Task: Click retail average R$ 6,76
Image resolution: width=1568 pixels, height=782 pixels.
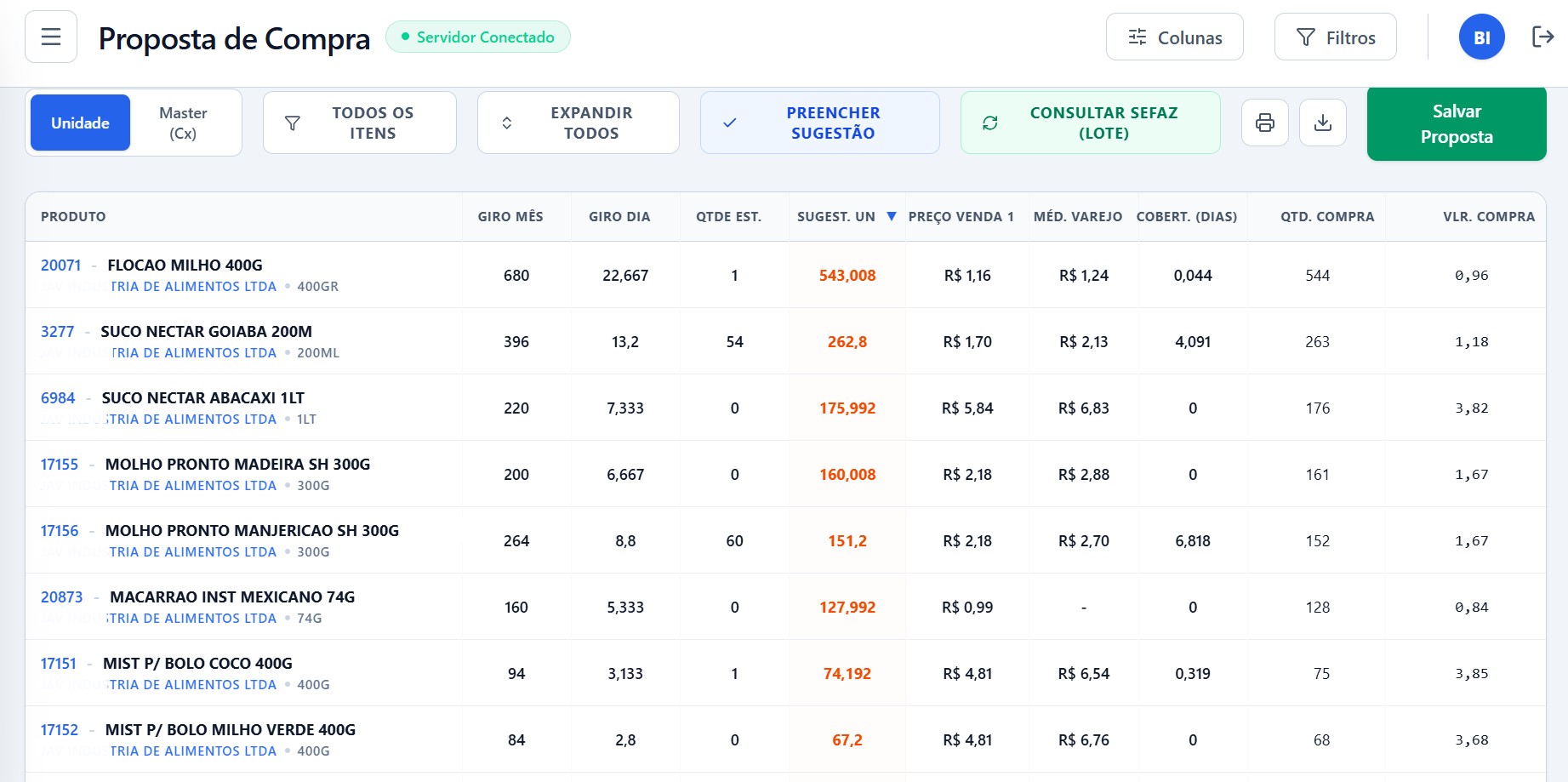Action: click(x=1084, y=740)
